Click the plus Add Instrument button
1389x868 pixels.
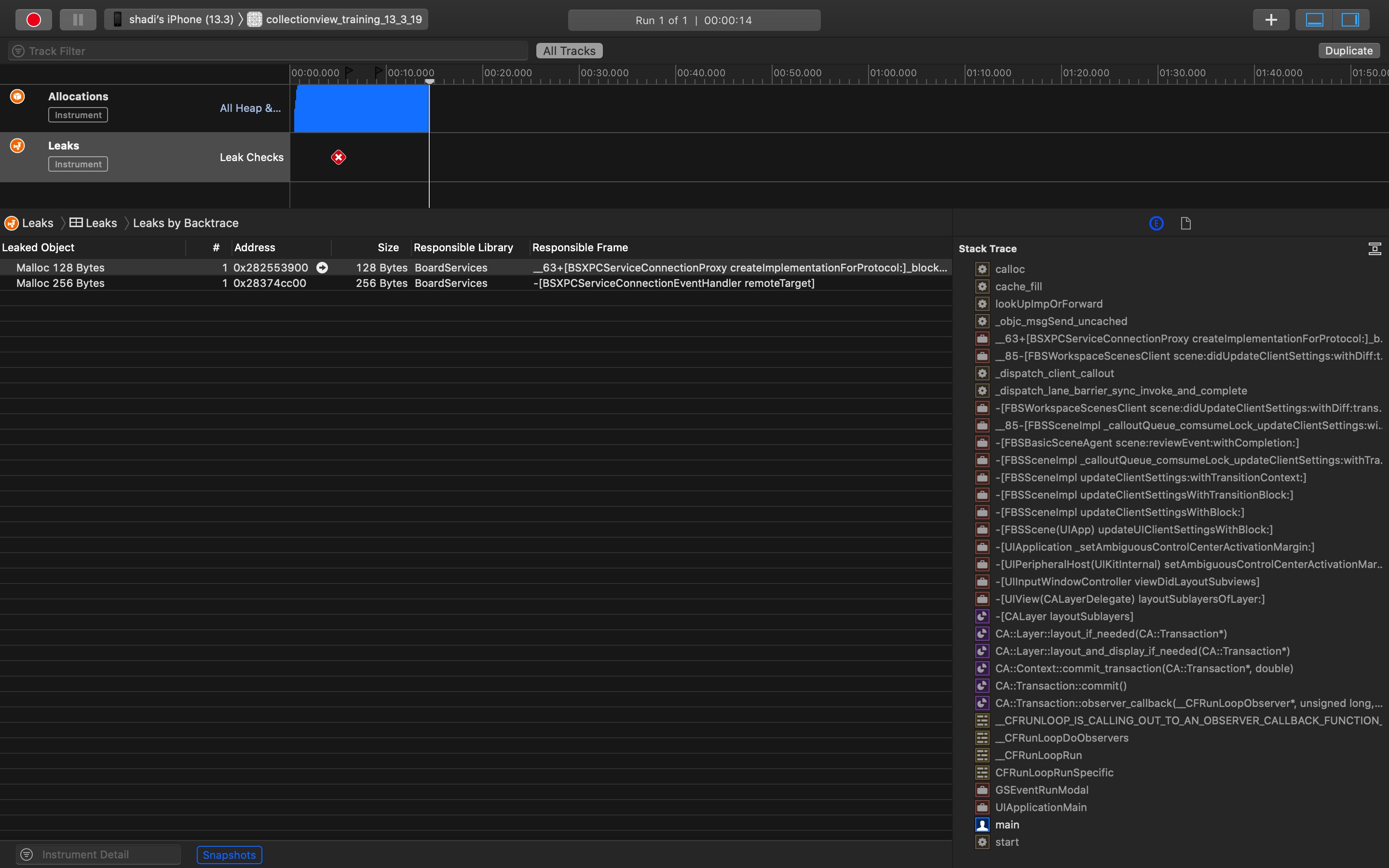click(1271, 20)
